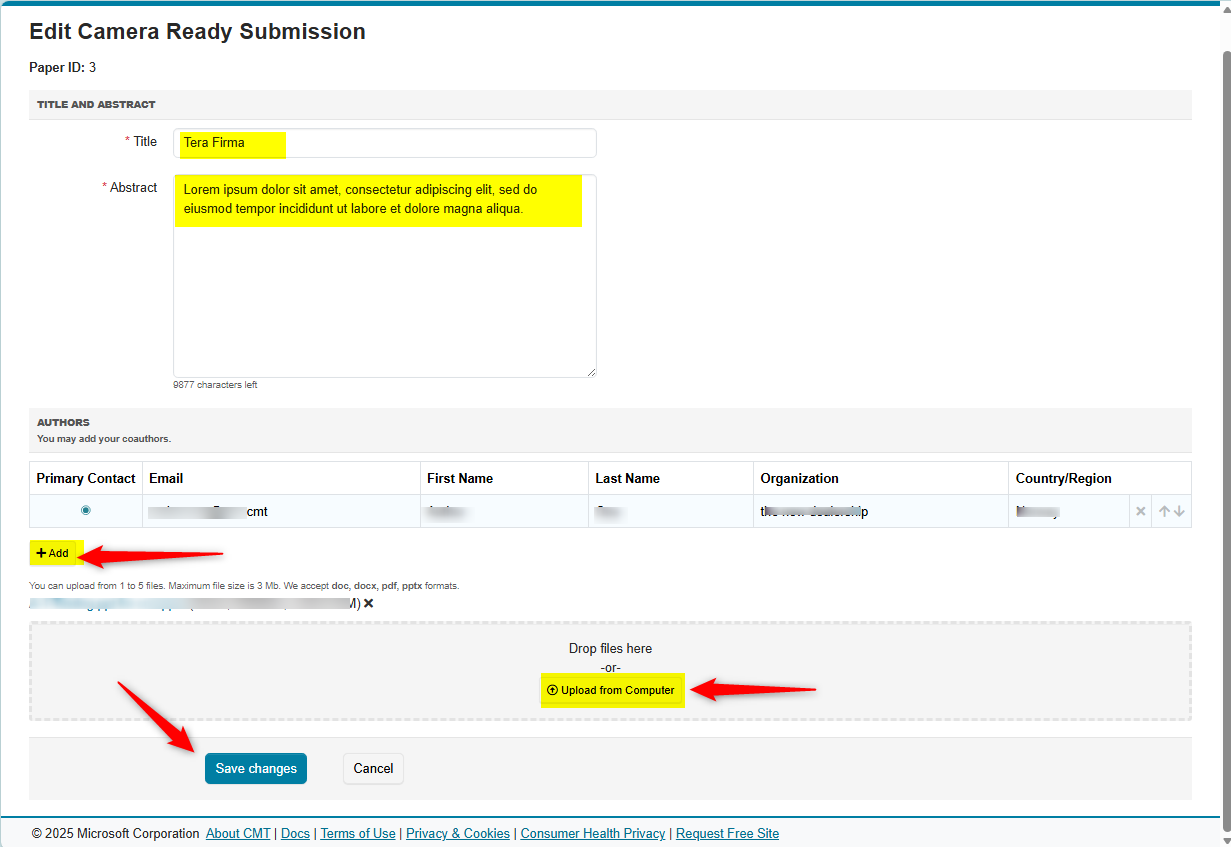Image resolution: width=1231 pixels, height=847 pixels.
Task: Open the Privacy & Cookies link
Action: [x=458, y=833]
